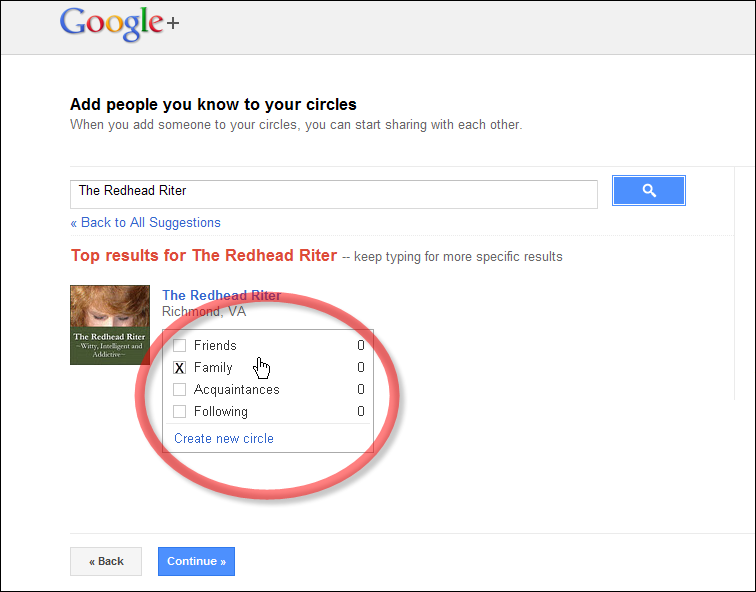The width and height of the screenshot is (756, 592).
Task: Uncheck the Family circle checkbox
Action: 180,368
